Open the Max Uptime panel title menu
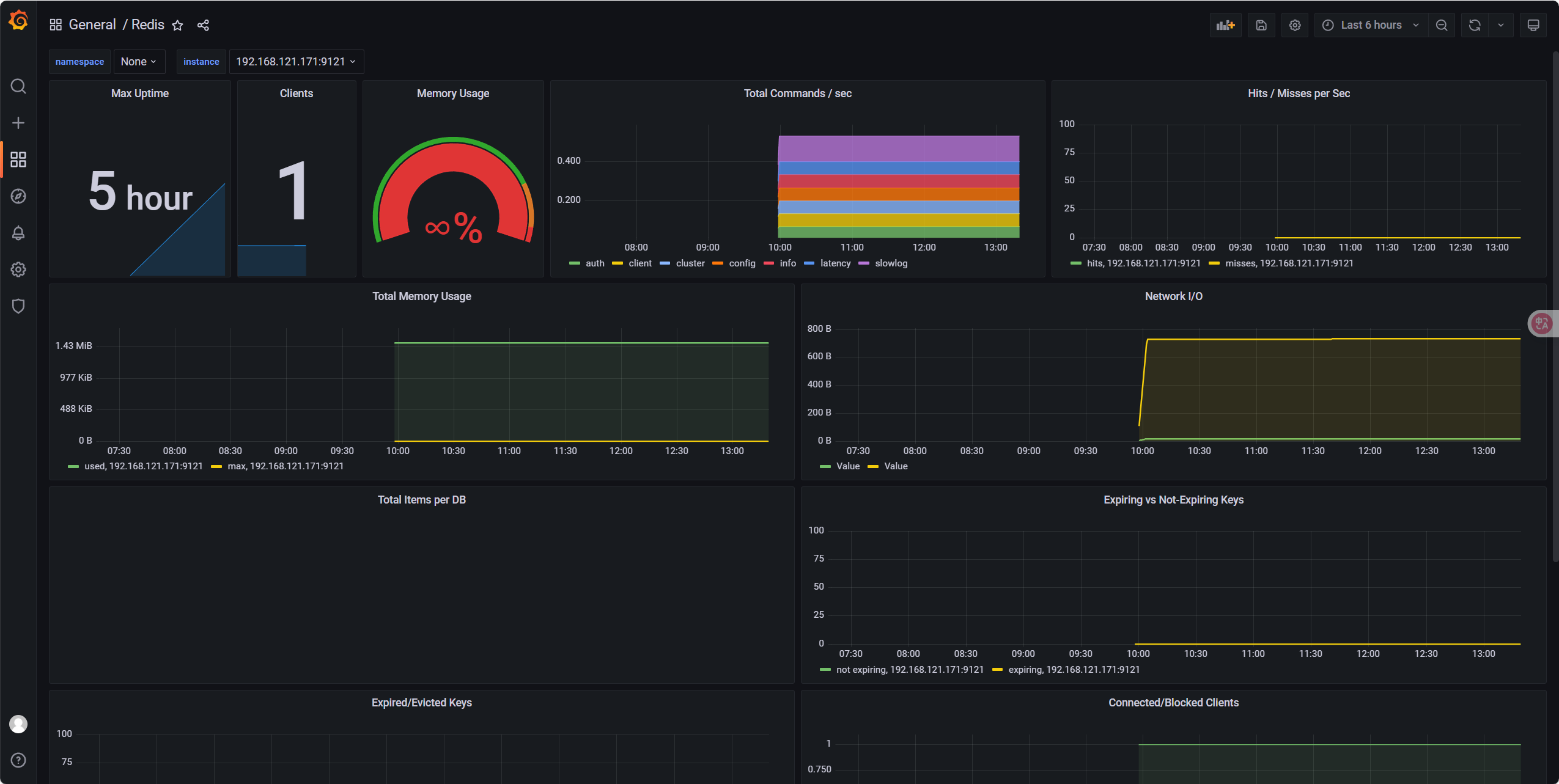The image size is (1559, 784). click(140, 93)
